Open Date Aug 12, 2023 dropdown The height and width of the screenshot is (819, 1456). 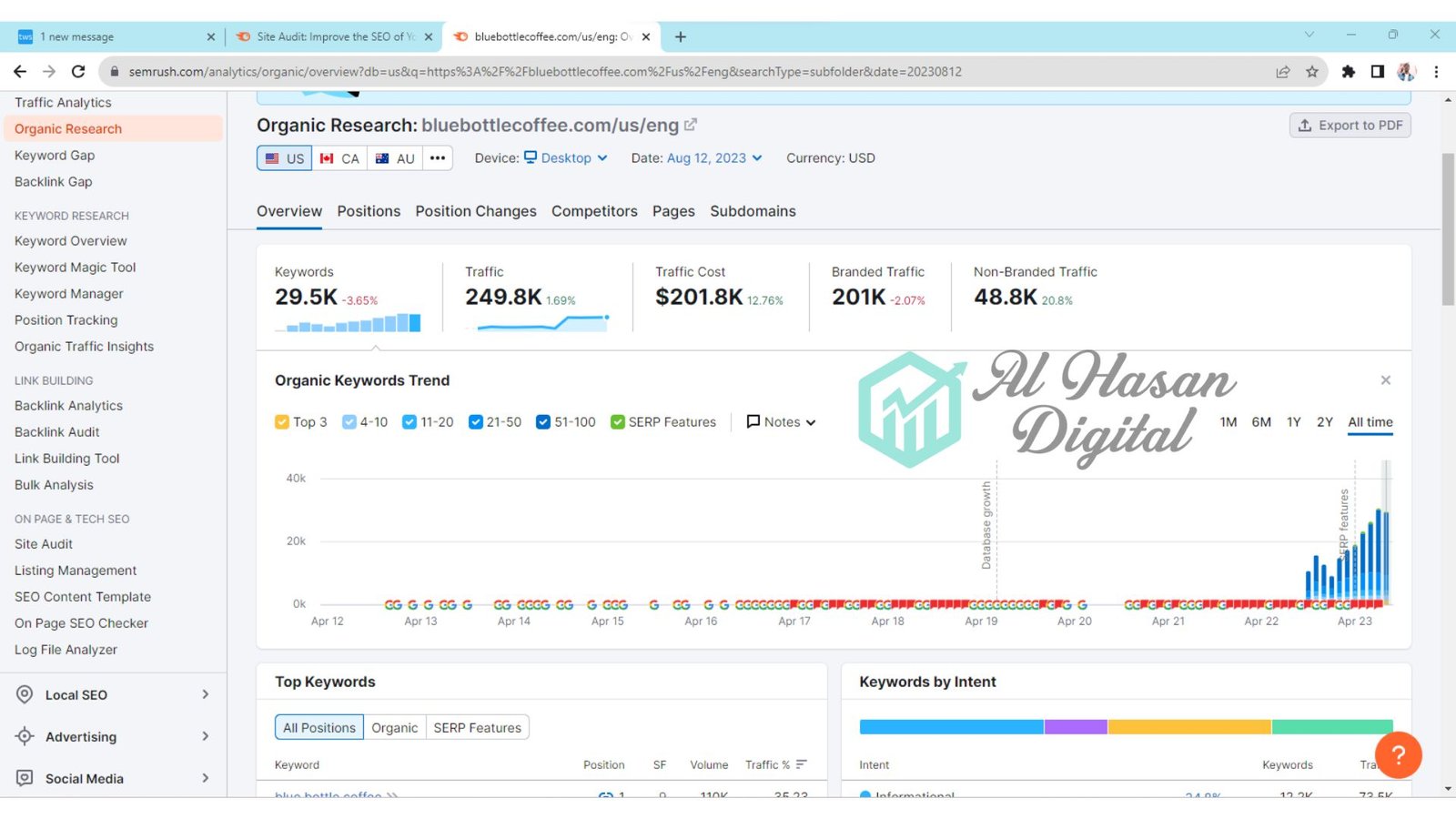tap(714, 158)
